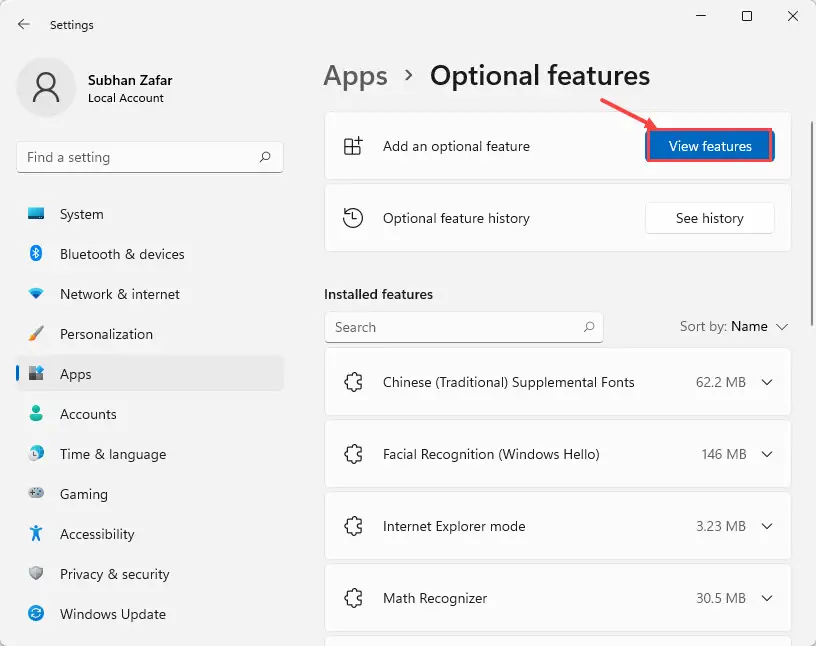The width and height of the screenshot is (816, 646).
Task: Go to Windows Update label
Action: [x=113, y=614]
